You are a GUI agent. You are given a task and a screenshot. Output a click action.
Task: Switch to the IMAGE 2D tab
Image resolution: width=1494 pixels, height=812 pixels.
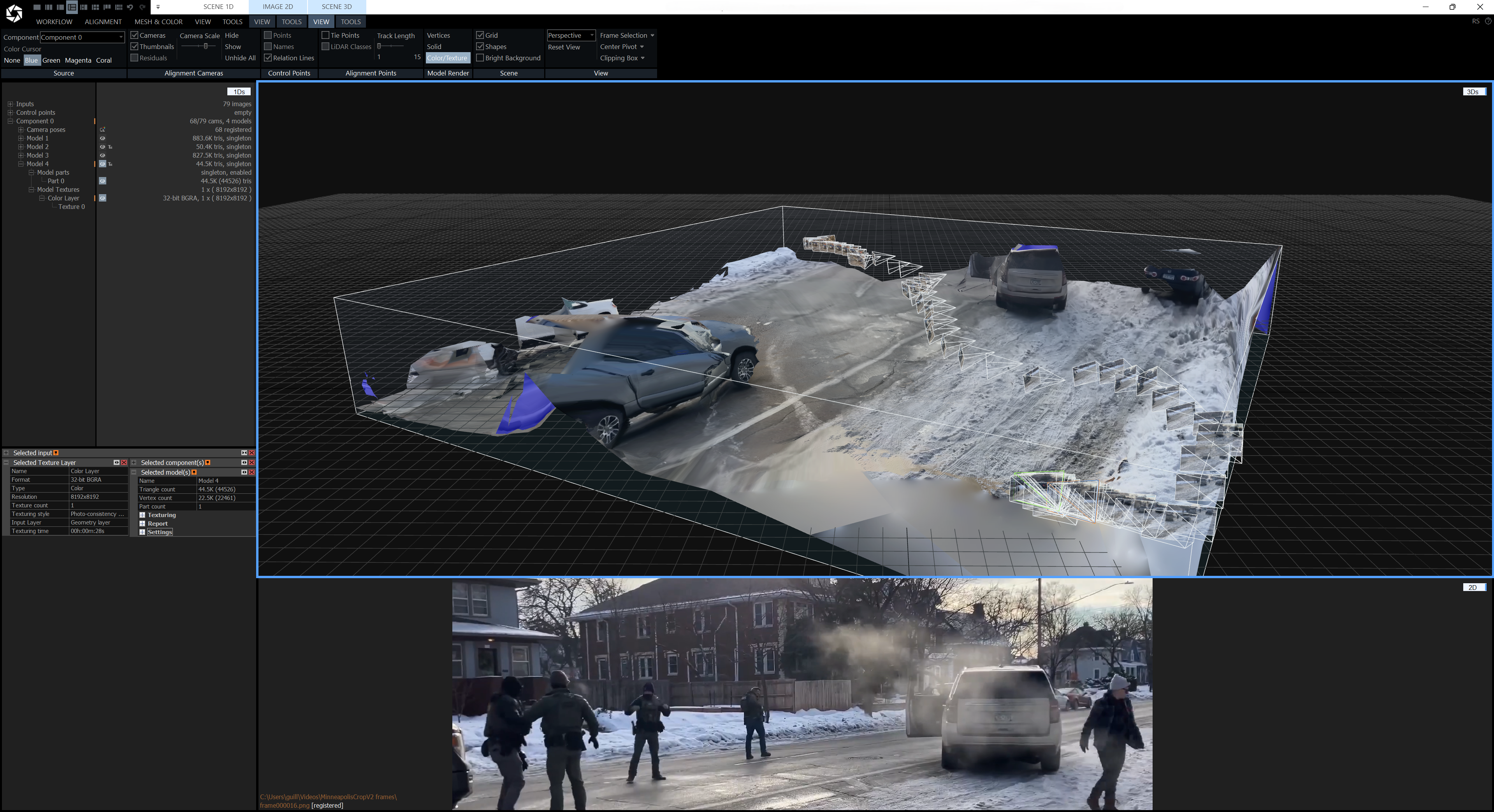(277, 7)
